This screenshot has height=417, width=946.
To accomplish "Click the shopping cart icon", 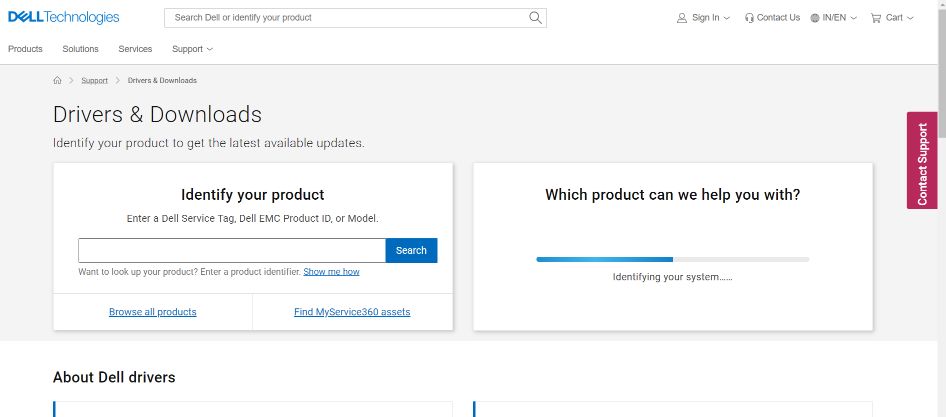I will pos(876,18).
